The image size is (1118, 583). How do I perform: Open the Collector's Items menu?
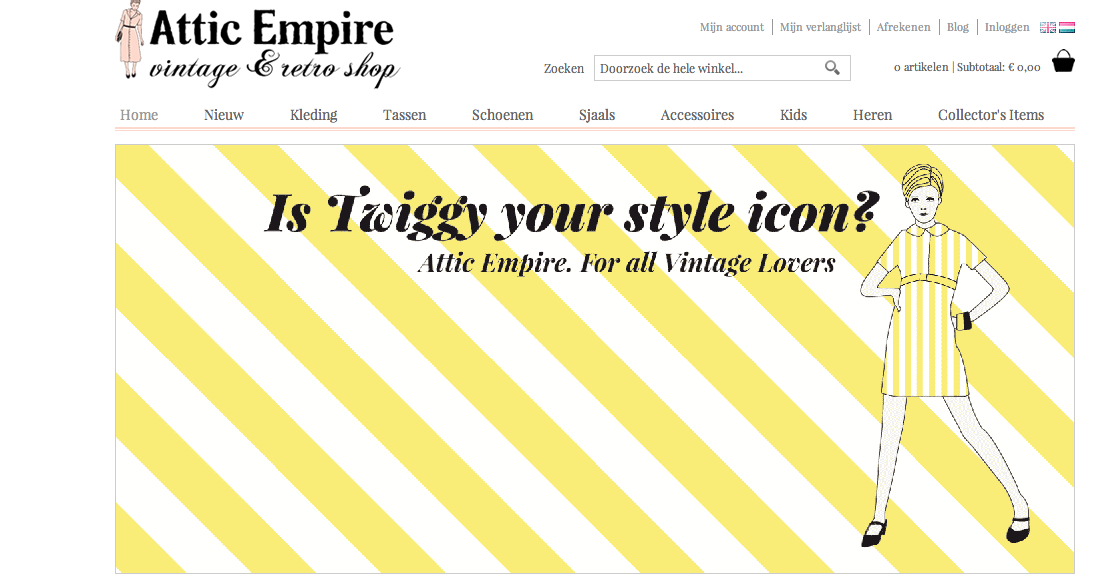[x=991, y=115]
